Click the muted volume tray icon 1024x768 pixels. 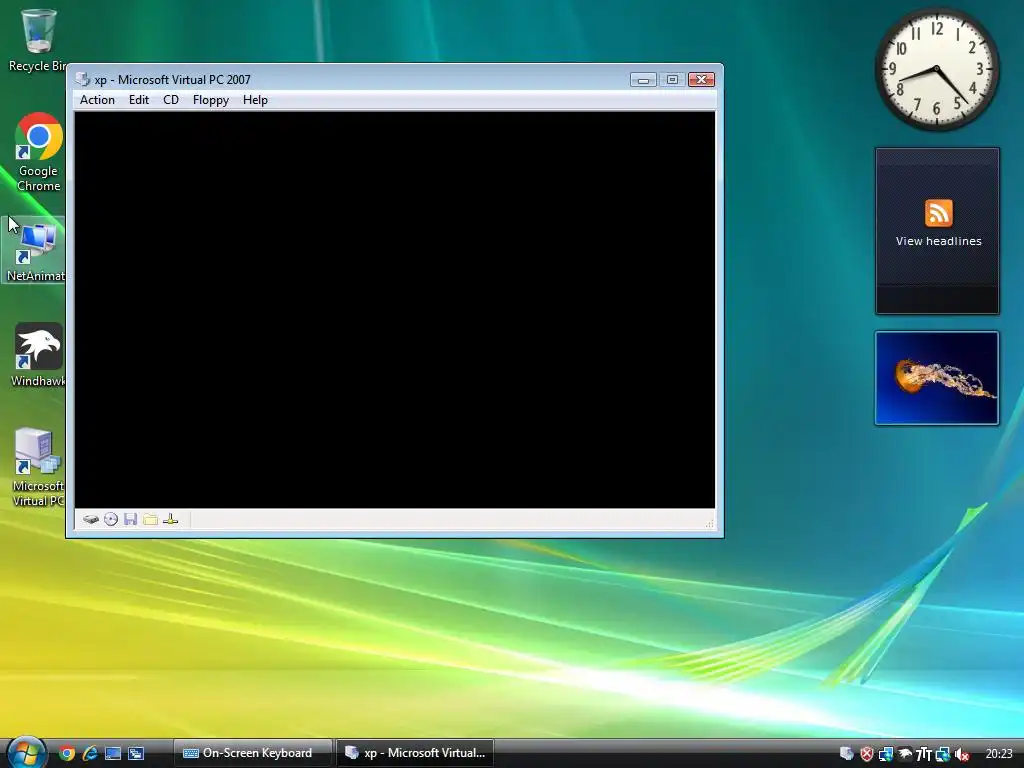(x=962, y=754)
